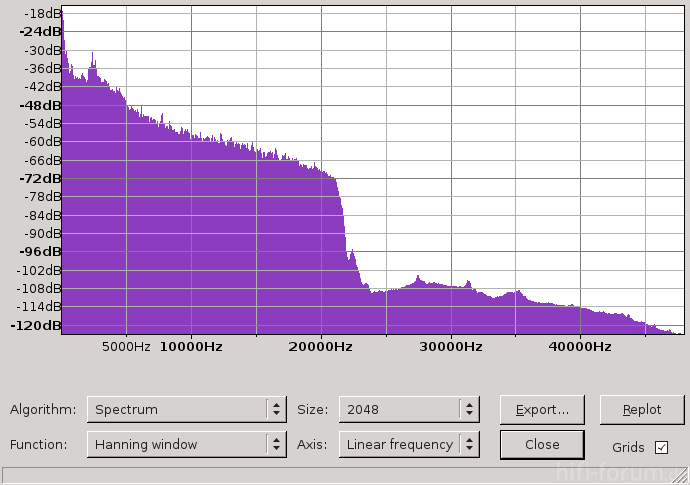This screenshot has height=485, width=690.
Task: Click the Function: label
Action: (39, 445)
